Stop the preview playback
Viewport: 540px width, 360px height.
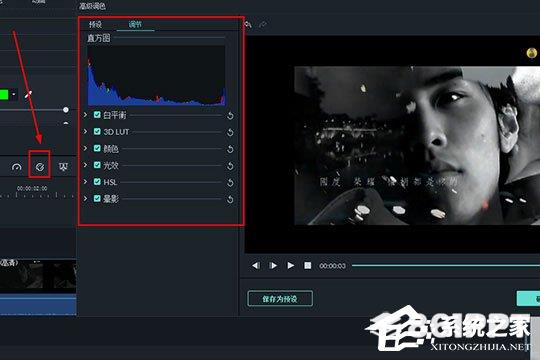[x=308, y=266]
